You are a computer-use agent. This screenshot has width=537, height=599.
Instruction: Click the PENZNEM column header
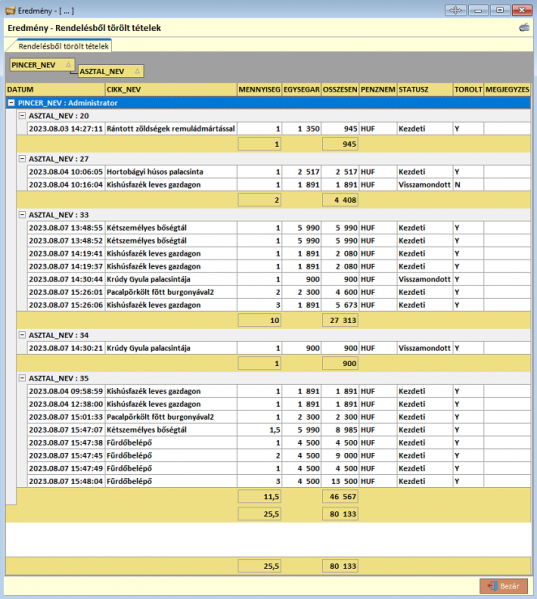pyautogui.click(x=378, y=89)
